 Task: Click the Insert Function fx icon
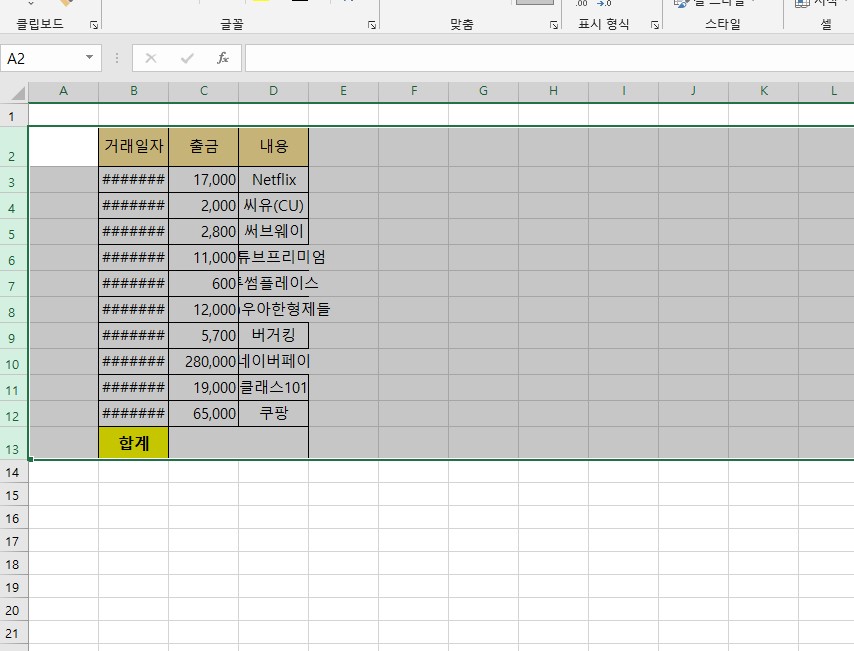[x=223, y=58]
